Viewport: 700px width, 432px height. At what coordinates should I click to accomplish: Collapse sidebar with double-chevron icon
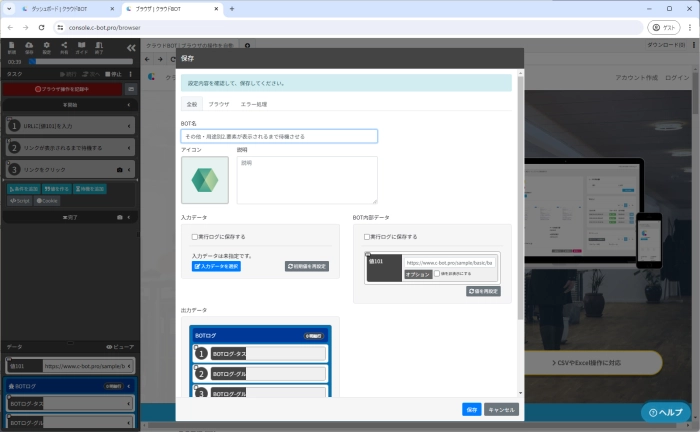(130, 48)
